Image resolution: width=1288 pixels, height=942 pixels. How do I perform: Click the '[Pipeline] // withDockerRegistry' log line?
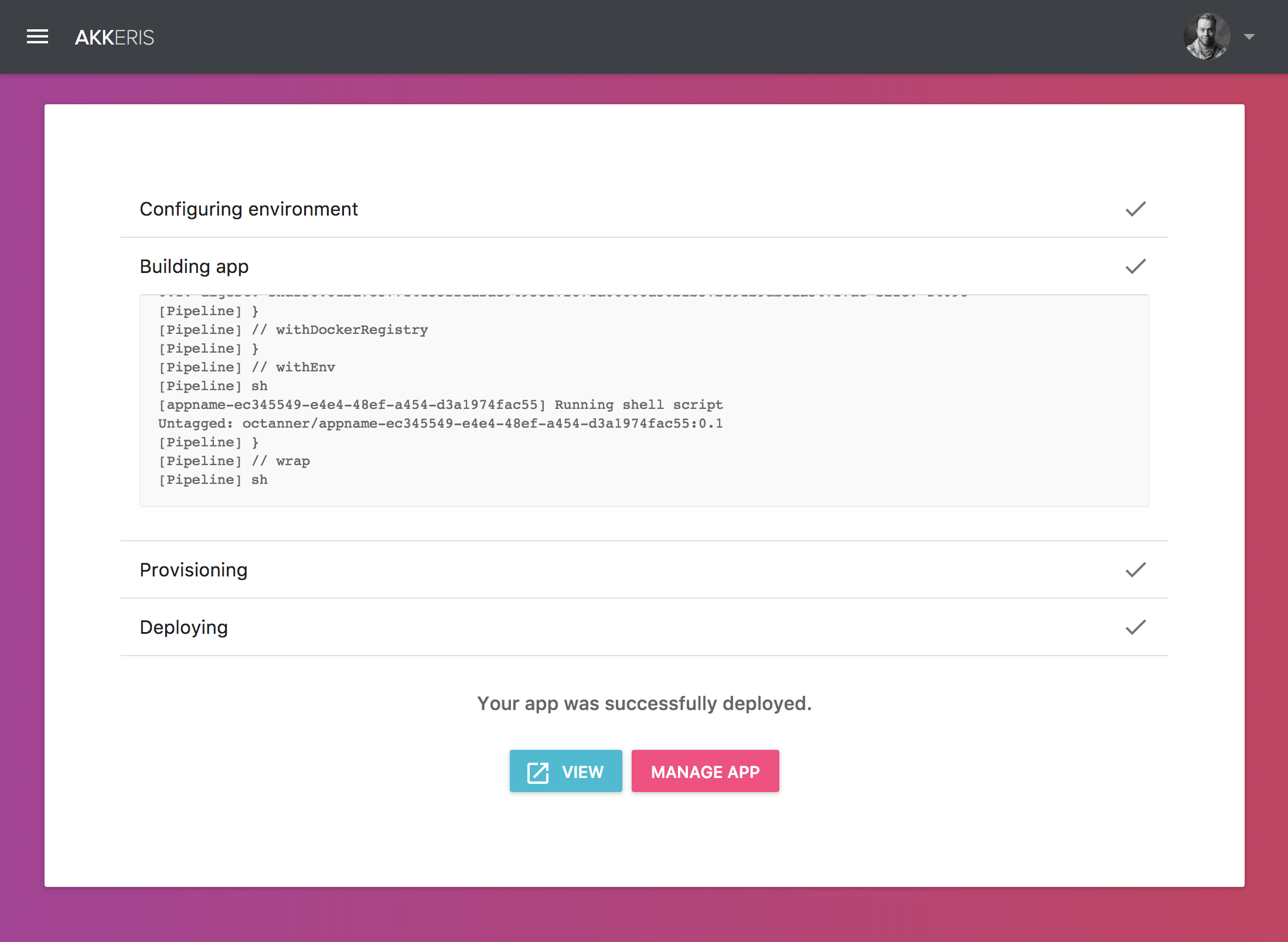tap(293, 330)
